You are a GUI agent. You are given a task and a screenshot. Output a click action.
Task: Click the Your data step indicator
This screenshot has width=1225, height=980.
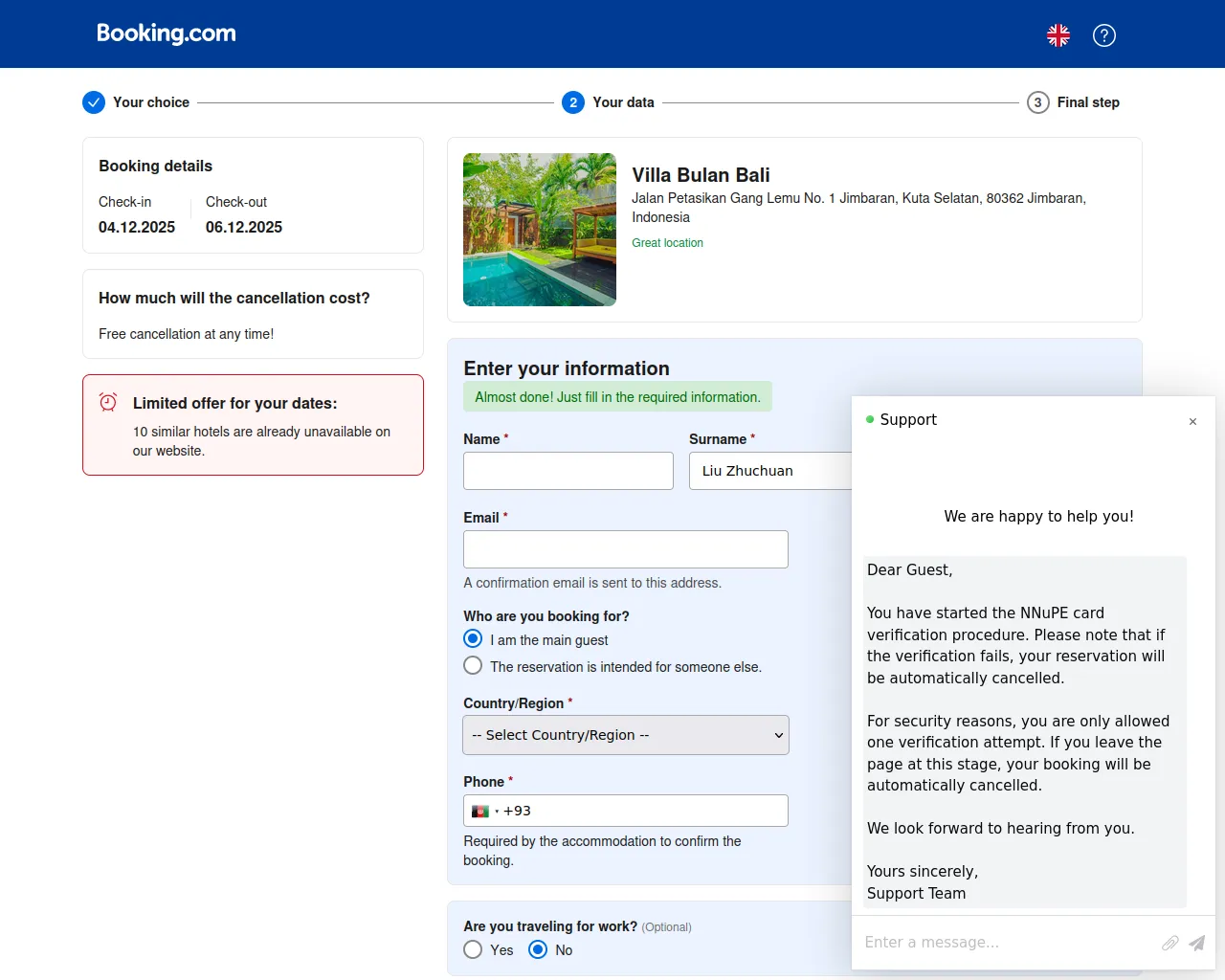point(572,101)
